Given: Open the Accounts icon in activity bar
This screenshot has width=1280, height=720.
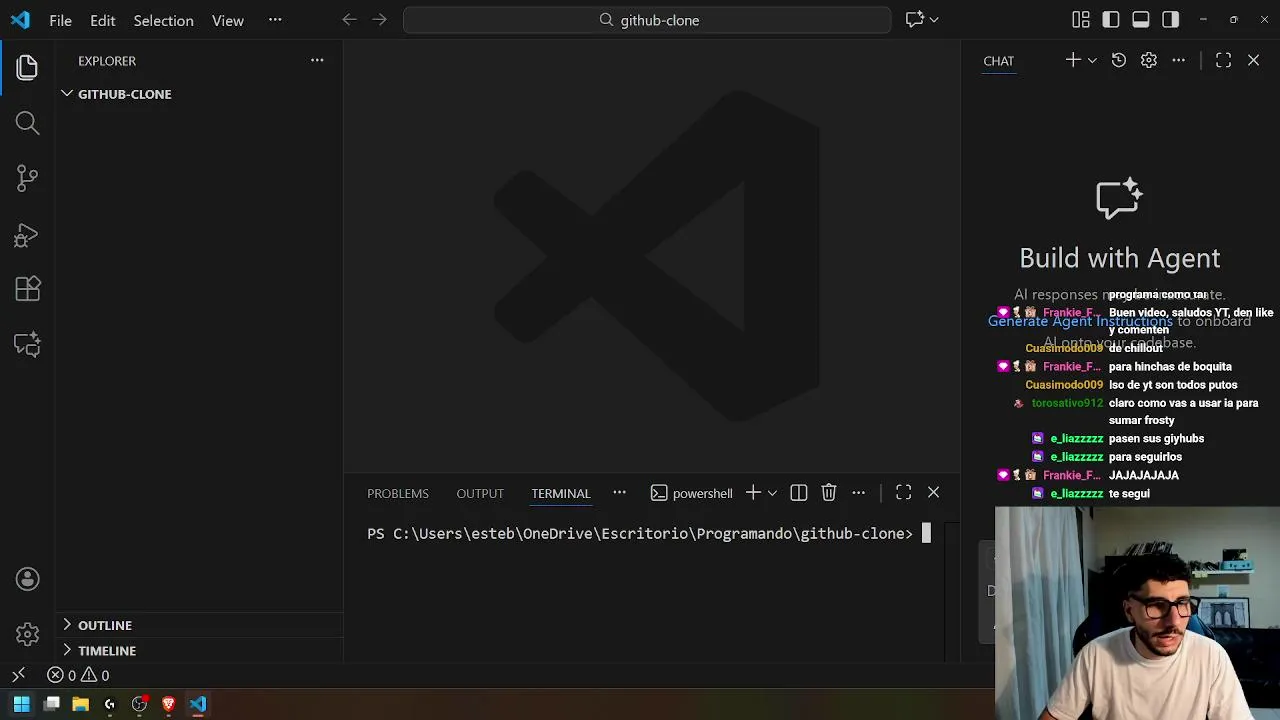Looking at the screenshot, I should coord(27,579).
